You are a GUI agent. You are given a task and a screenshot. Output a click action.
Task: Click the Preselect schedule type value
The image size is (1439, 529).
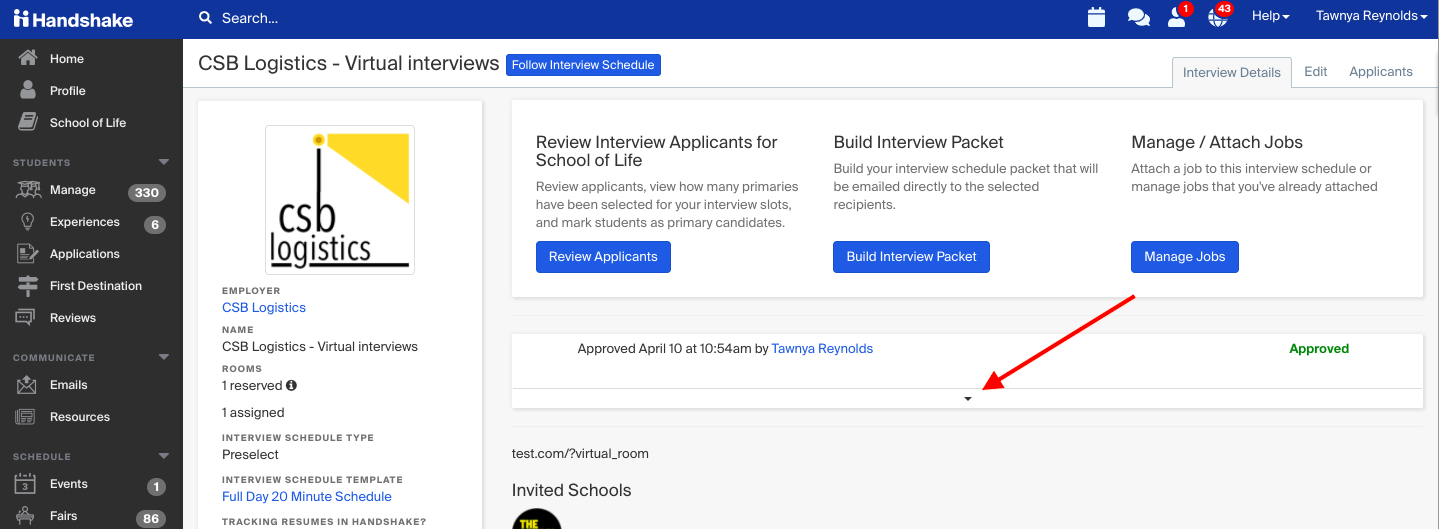[x=250, y=455]
